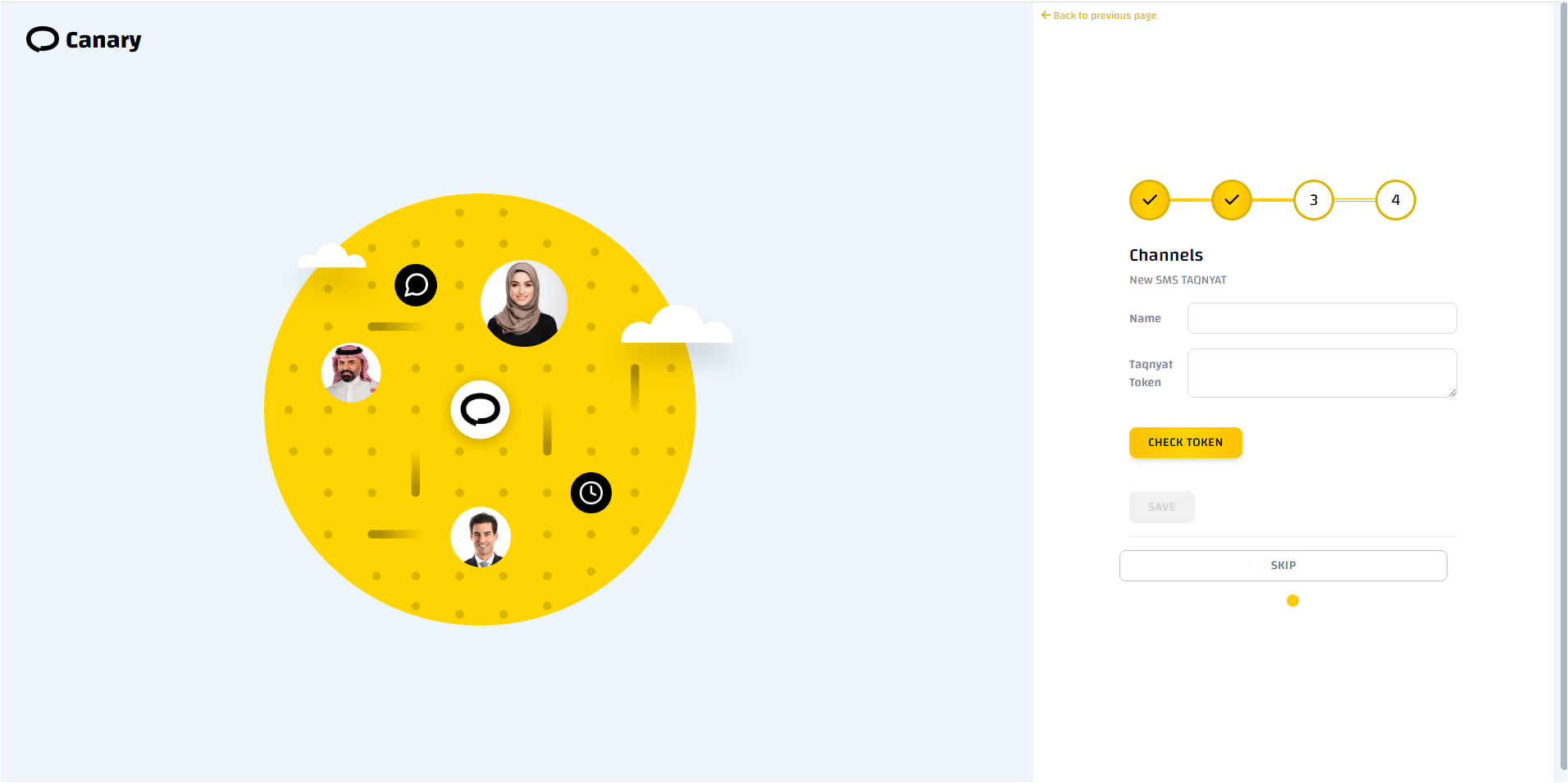Focus the Taqnyat Token text area
This screenshot has height=783, width=1568.
(1322, 373)
